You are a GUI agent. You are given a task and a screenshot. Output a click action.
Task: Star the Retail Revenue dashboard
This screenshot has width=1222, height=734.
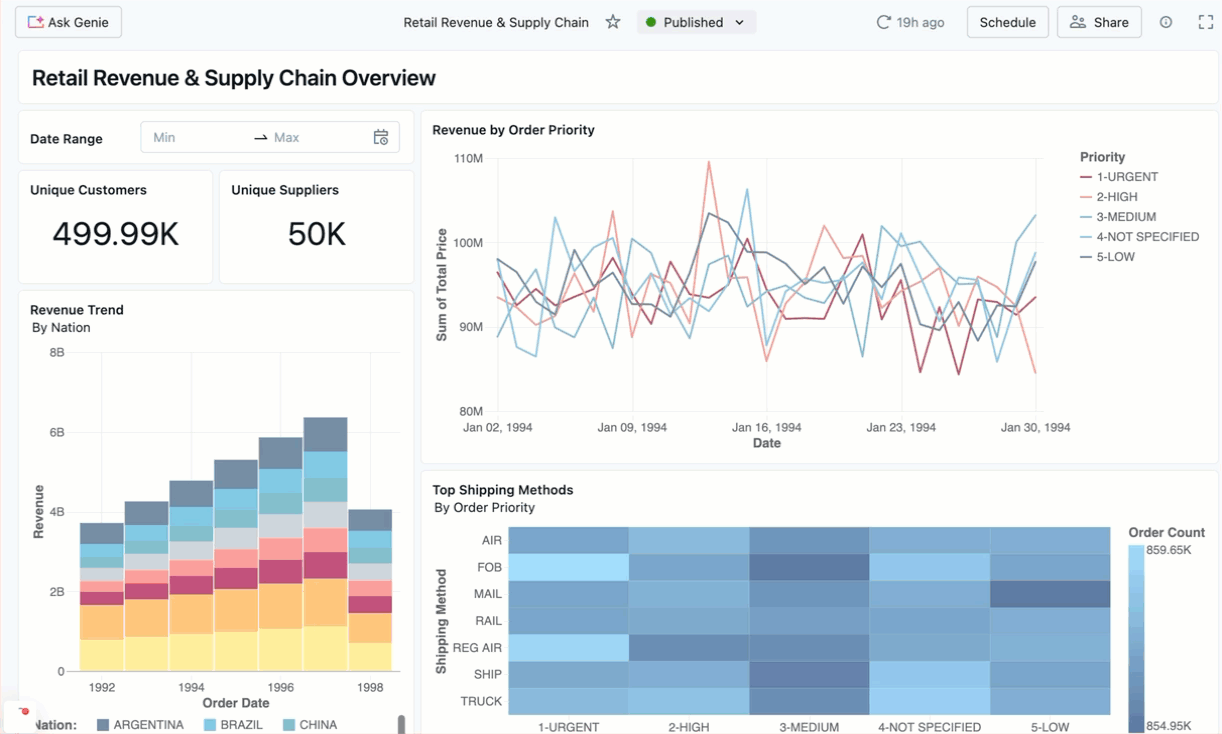click(613, 21)
